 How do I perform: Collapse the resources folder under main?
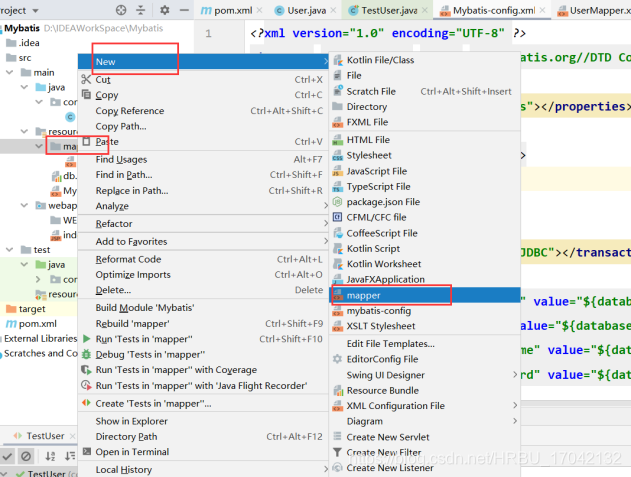pyautogui.click(x=24, y=131)
